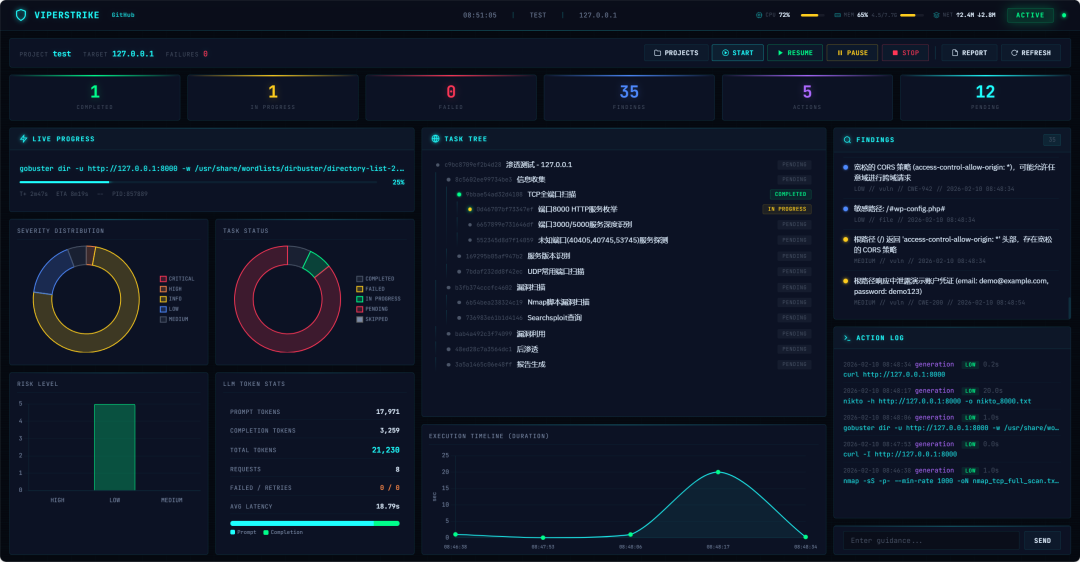This screenshot has width=1080, height=562.
Task: Toggle the PENDING task status legend item
Action: pyautogui.click(x=372, y=309)
